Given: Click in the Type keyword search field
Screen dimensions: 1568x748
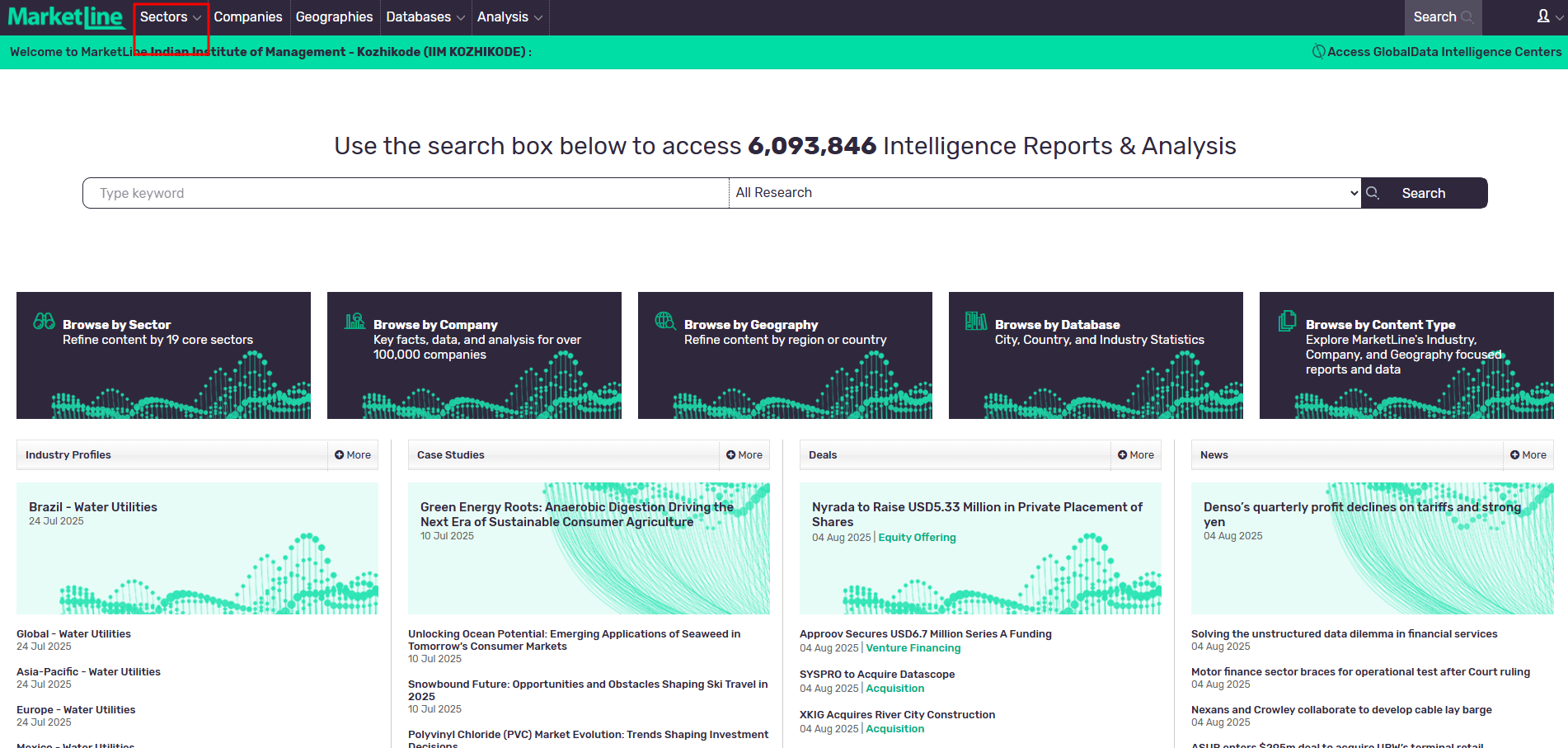Looking at the screenshot, I should click(406, 193).
